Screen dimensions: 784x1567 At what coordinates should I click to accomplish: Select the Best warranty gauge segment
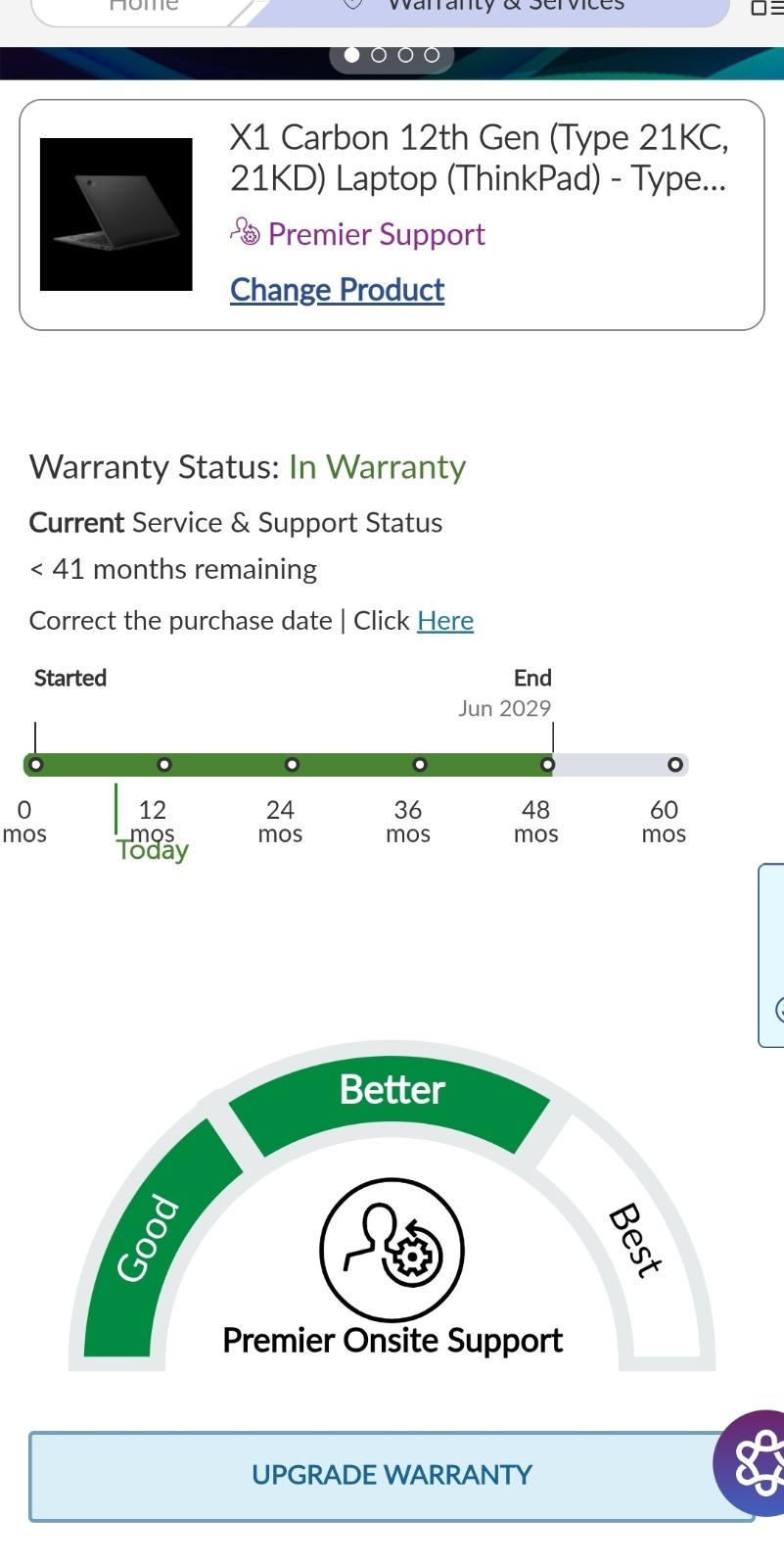[x=636, y=1240]
